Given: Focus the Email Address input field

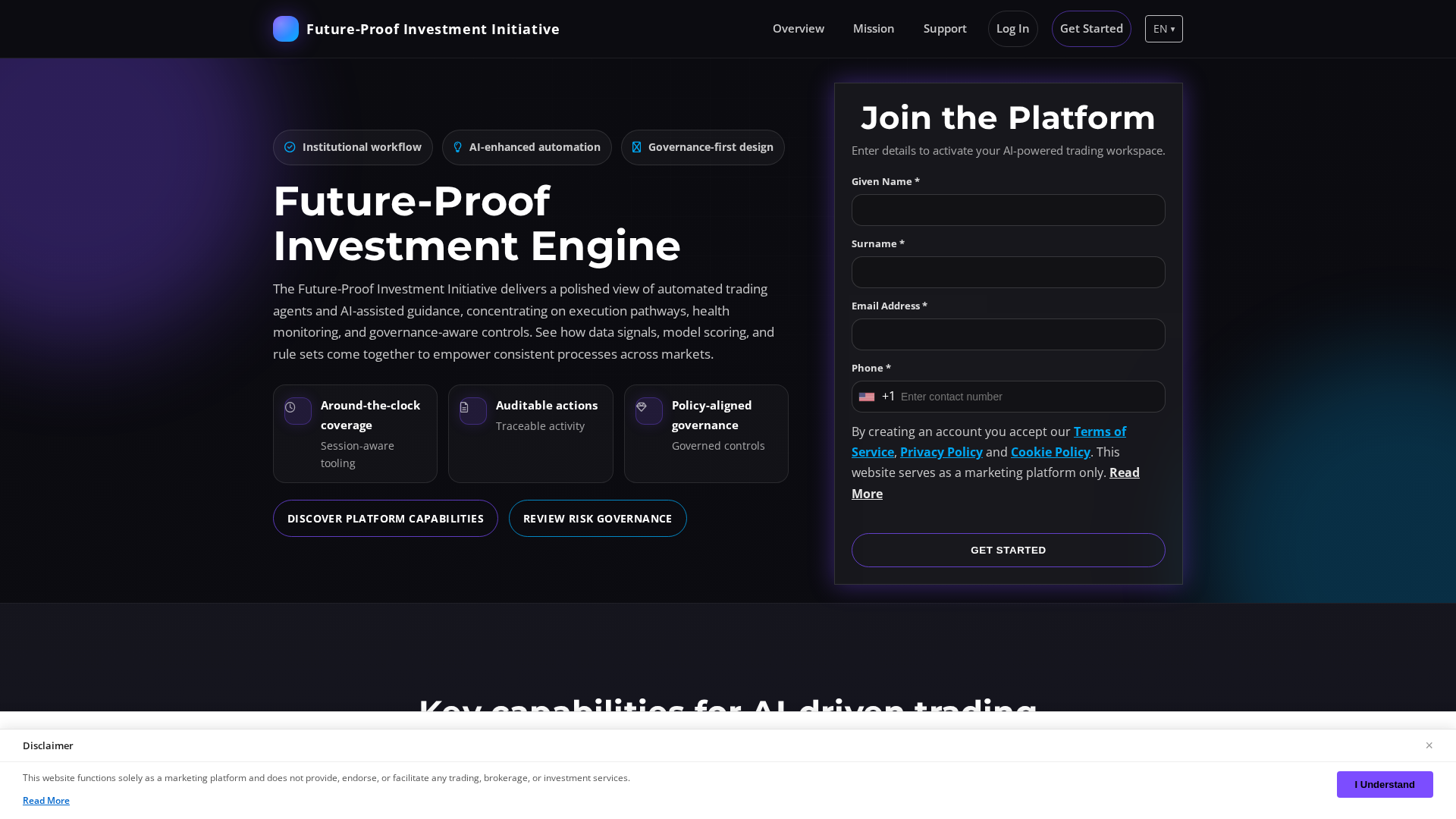Looking at the screenshot, I should [1009, 334].
